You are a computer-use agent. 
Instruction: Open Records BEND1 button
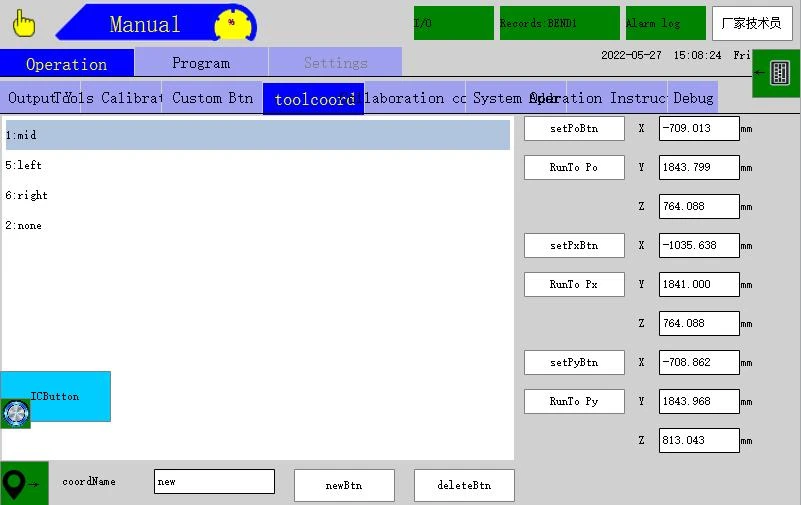pyautogui.click(x=559, y=23)
